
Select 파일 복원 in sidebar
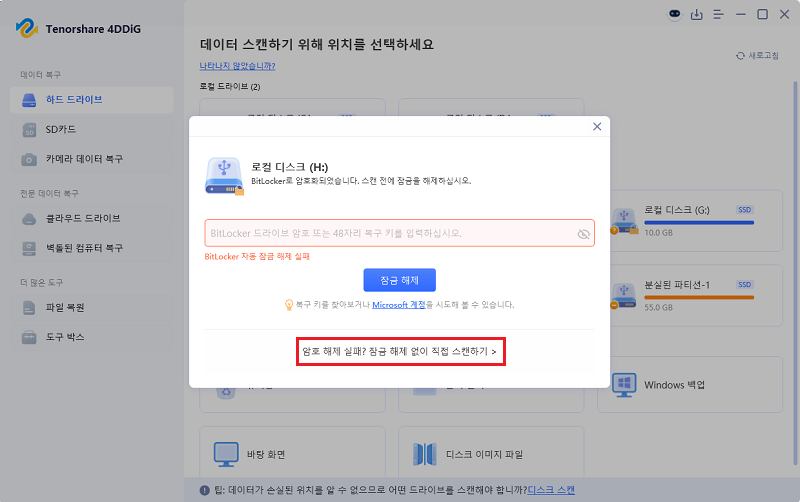pos(91,308)
